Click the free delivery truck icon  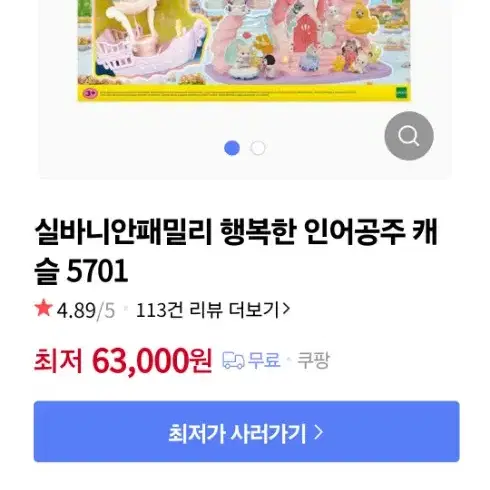pyautogui.click(x=233, y=360)
